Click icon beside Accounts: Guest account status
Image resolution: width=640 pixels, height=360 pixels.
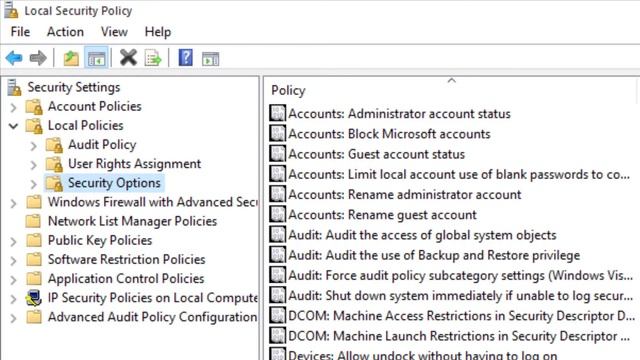[278, 153]
